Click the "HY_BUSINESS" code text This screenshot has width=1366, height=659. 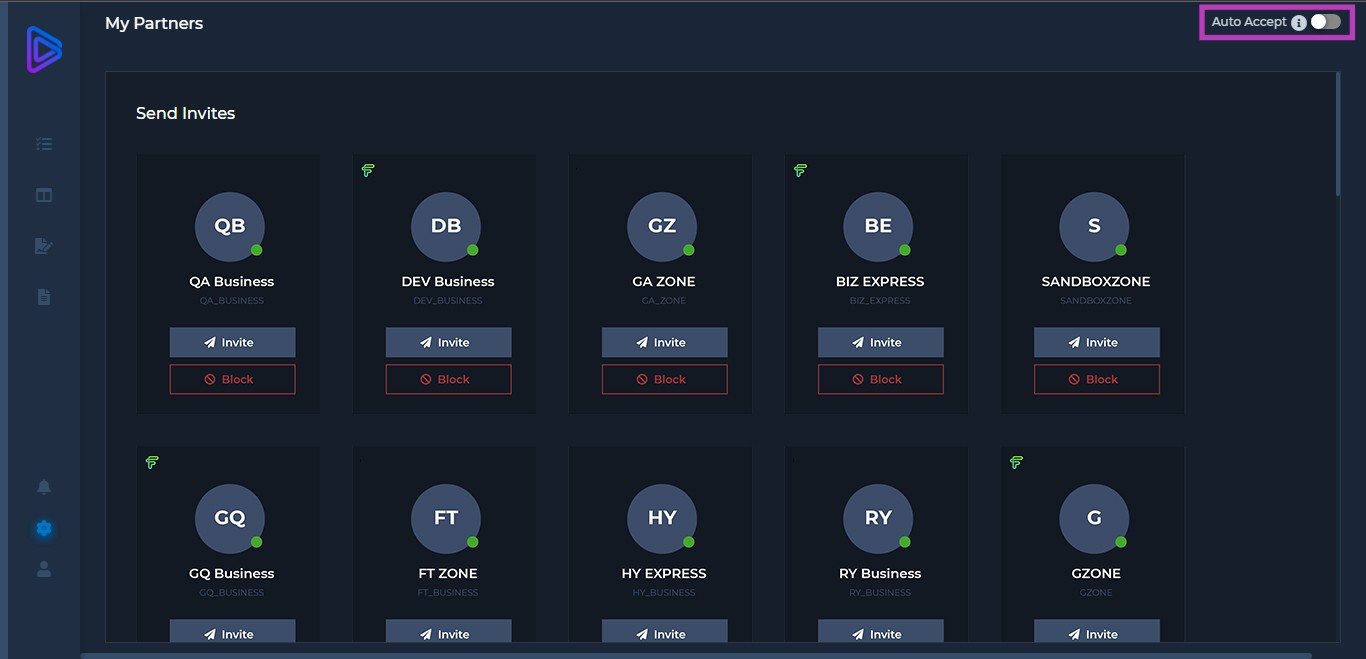point(664,593)
